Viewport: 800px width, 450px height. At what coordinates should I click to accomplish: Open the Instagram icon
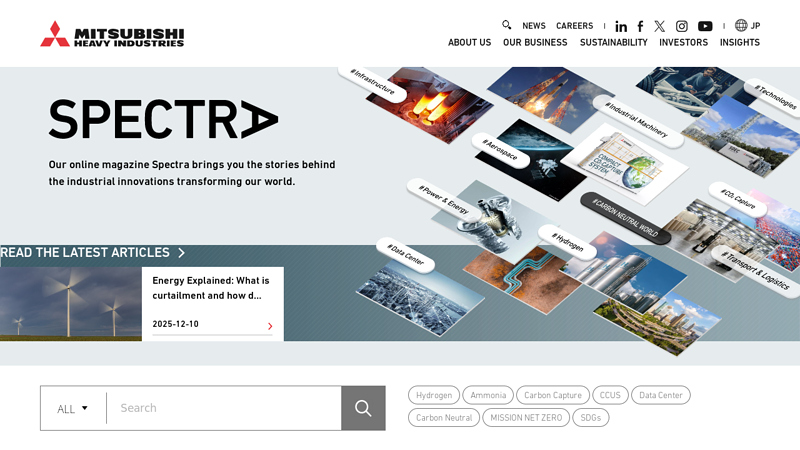coord(682,26)
